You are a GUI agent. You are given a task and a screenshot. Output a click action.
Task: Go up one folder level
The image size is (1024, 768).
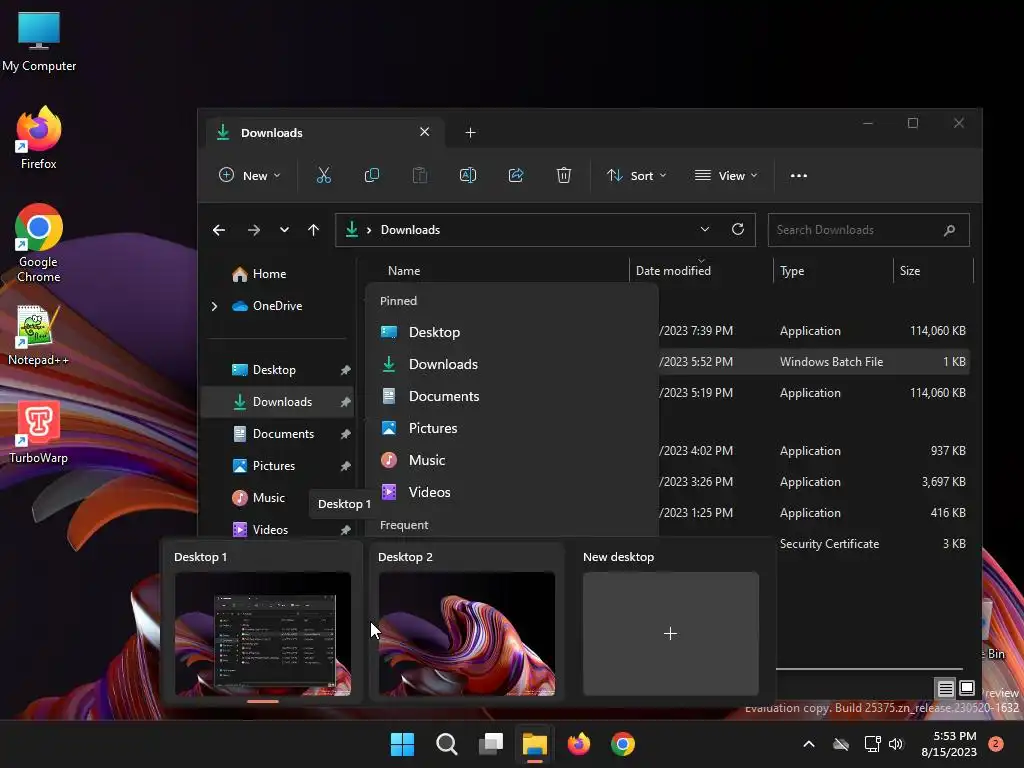click(x=313, y=230)
